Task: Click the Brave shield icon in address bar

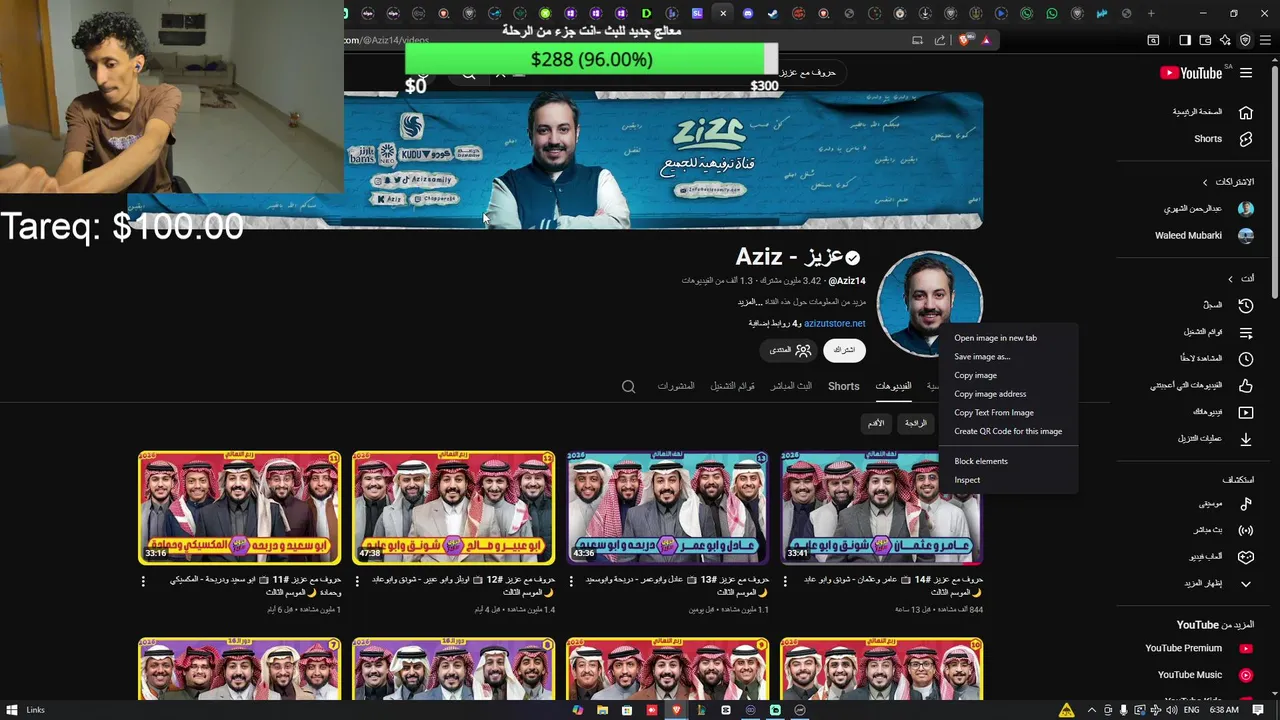Action: 964,40
